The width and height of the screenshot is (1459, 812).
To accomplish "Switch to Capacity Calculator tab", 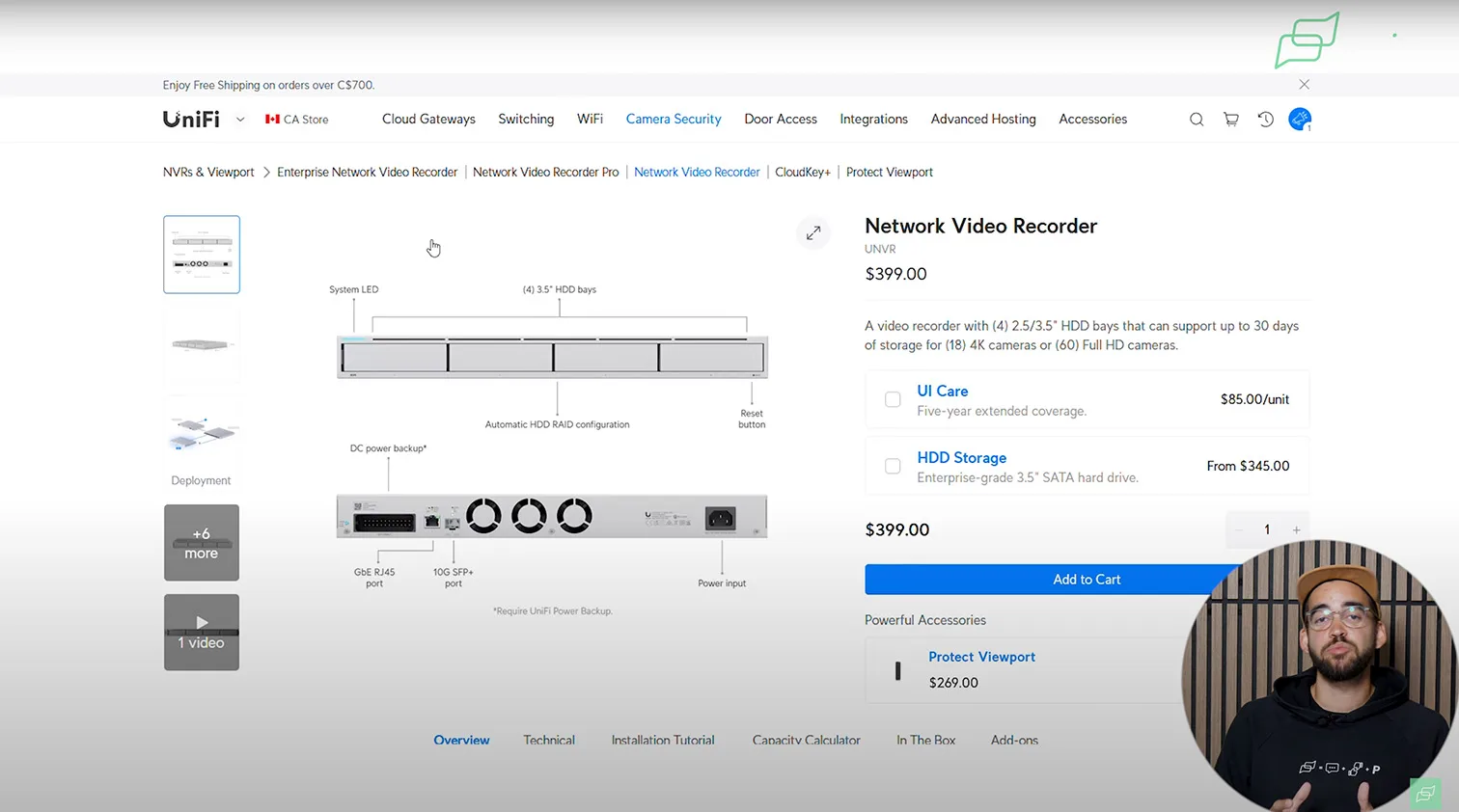I will coord(806,741).
